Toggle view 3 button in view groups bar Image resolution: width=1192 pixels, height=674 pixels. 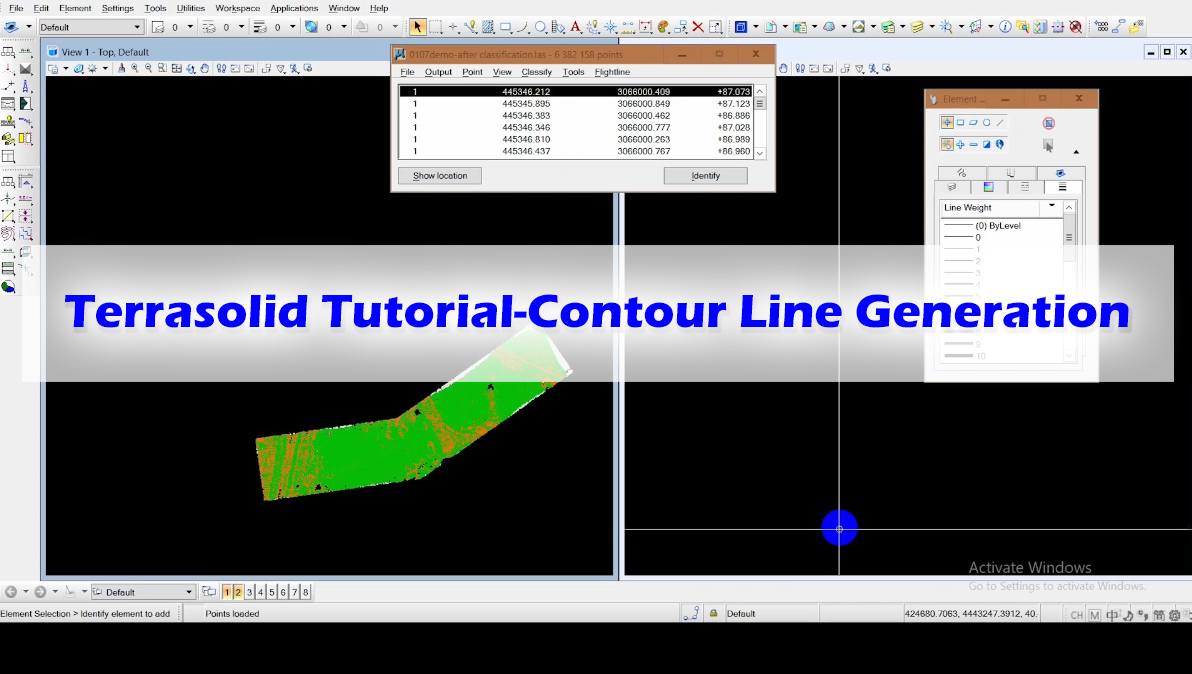[x=249, y=592]
